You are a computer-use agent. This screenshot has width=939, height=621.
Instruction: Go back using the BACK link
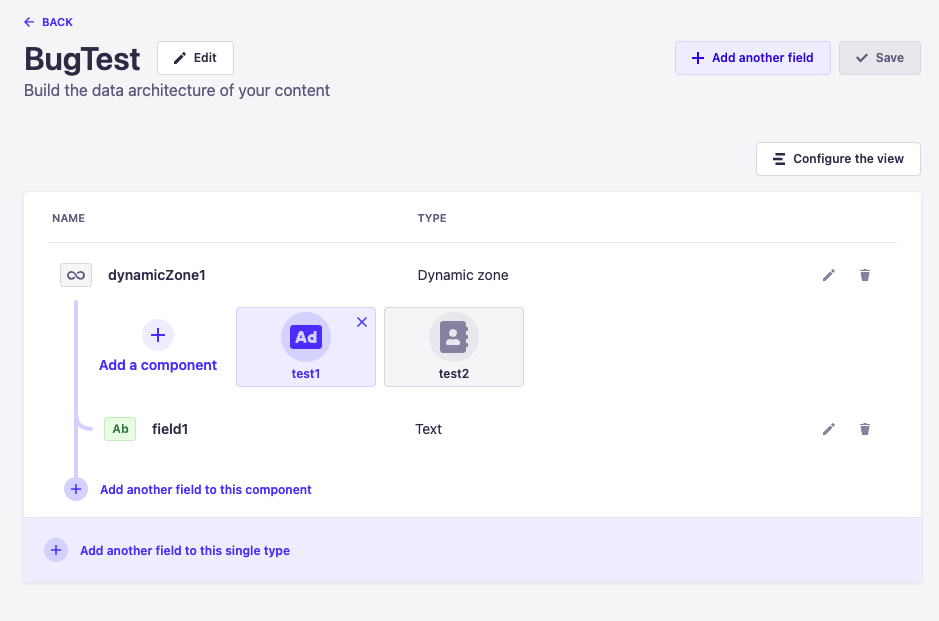49,22
